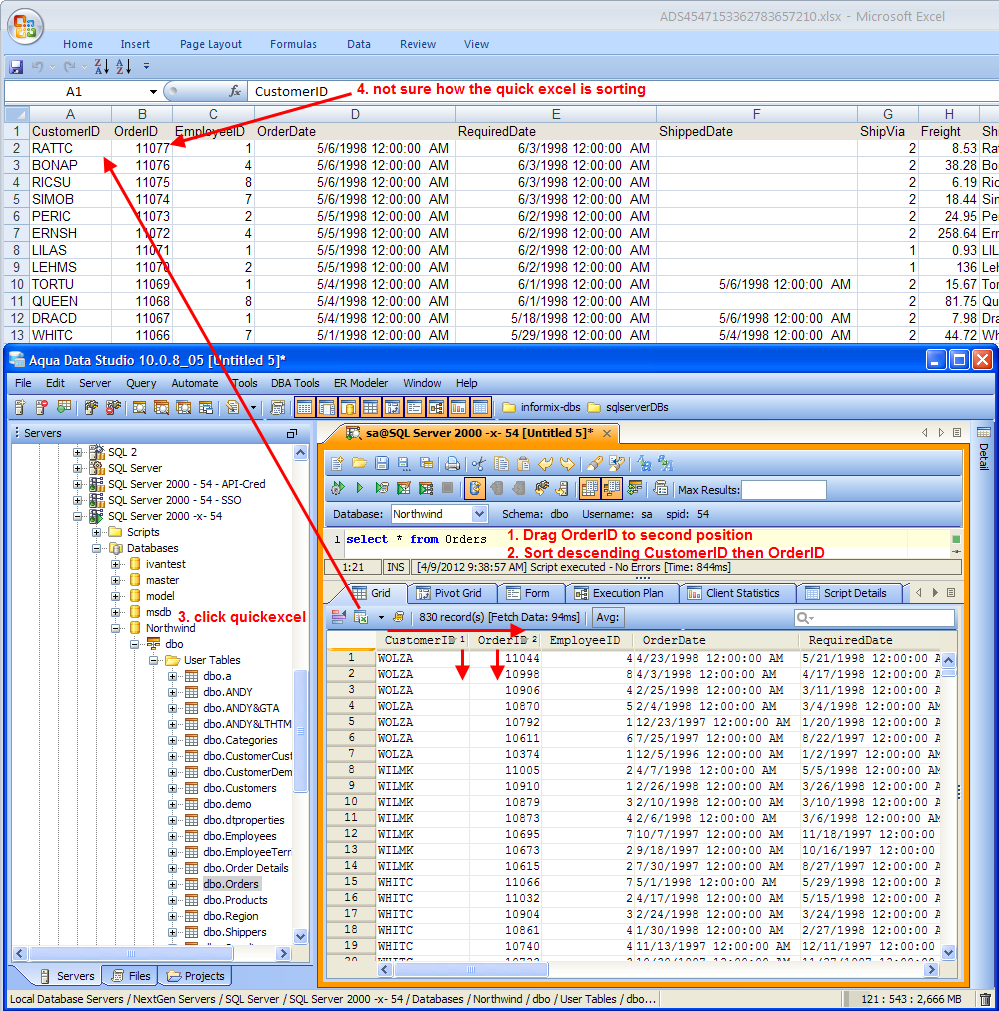Paste from clipboard in query editor
Image resolution: width=999 pixels, height=1011 pixels.
pyautogui.click(x=524, y=464)
